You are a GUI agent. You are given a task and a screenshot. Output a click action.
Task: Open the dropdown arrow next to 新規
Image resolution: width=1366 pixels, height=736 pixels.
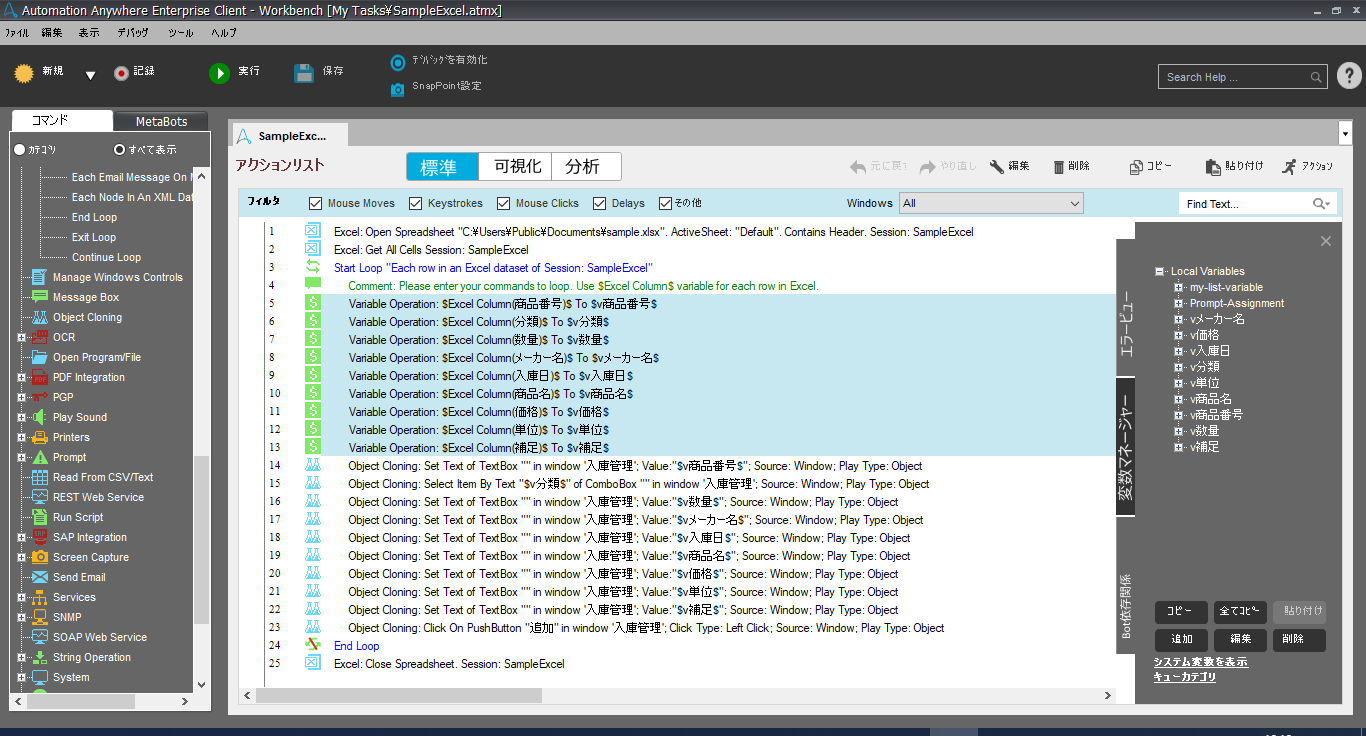click(x=90, y=75)
